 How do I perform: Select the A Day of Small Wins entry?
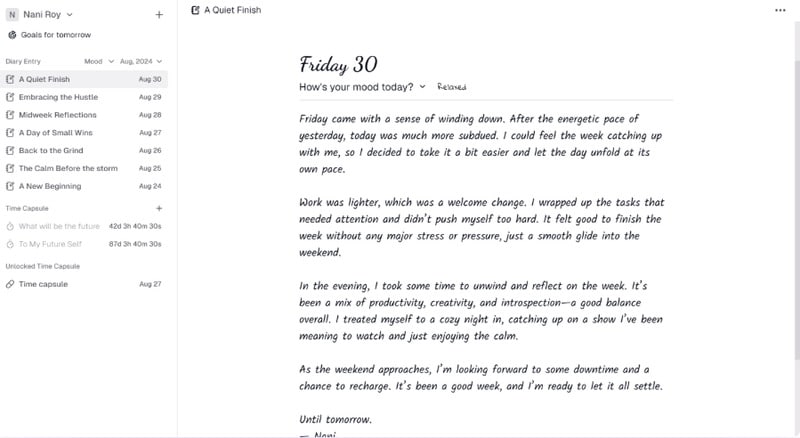(x=56, y=133)
